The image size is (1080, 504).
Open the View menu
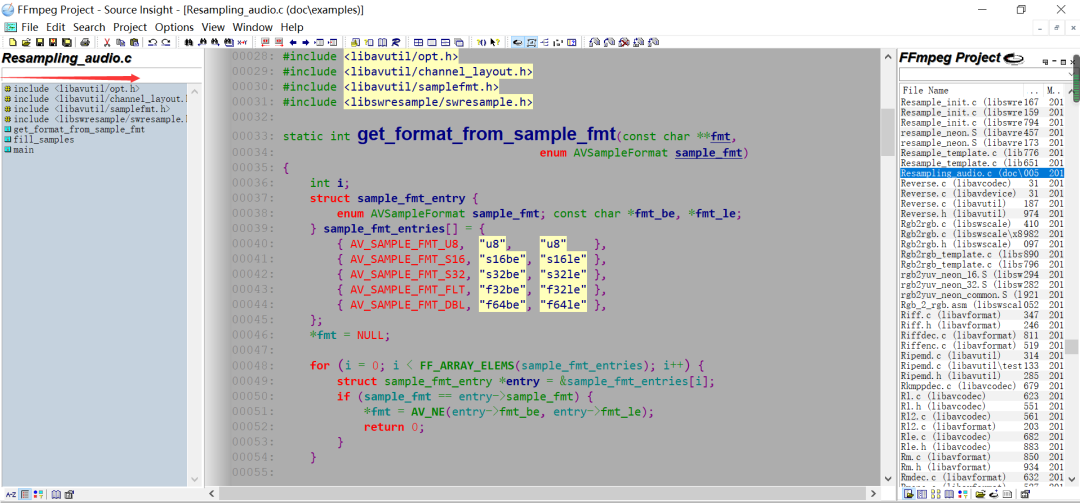(x=214, y=28)
